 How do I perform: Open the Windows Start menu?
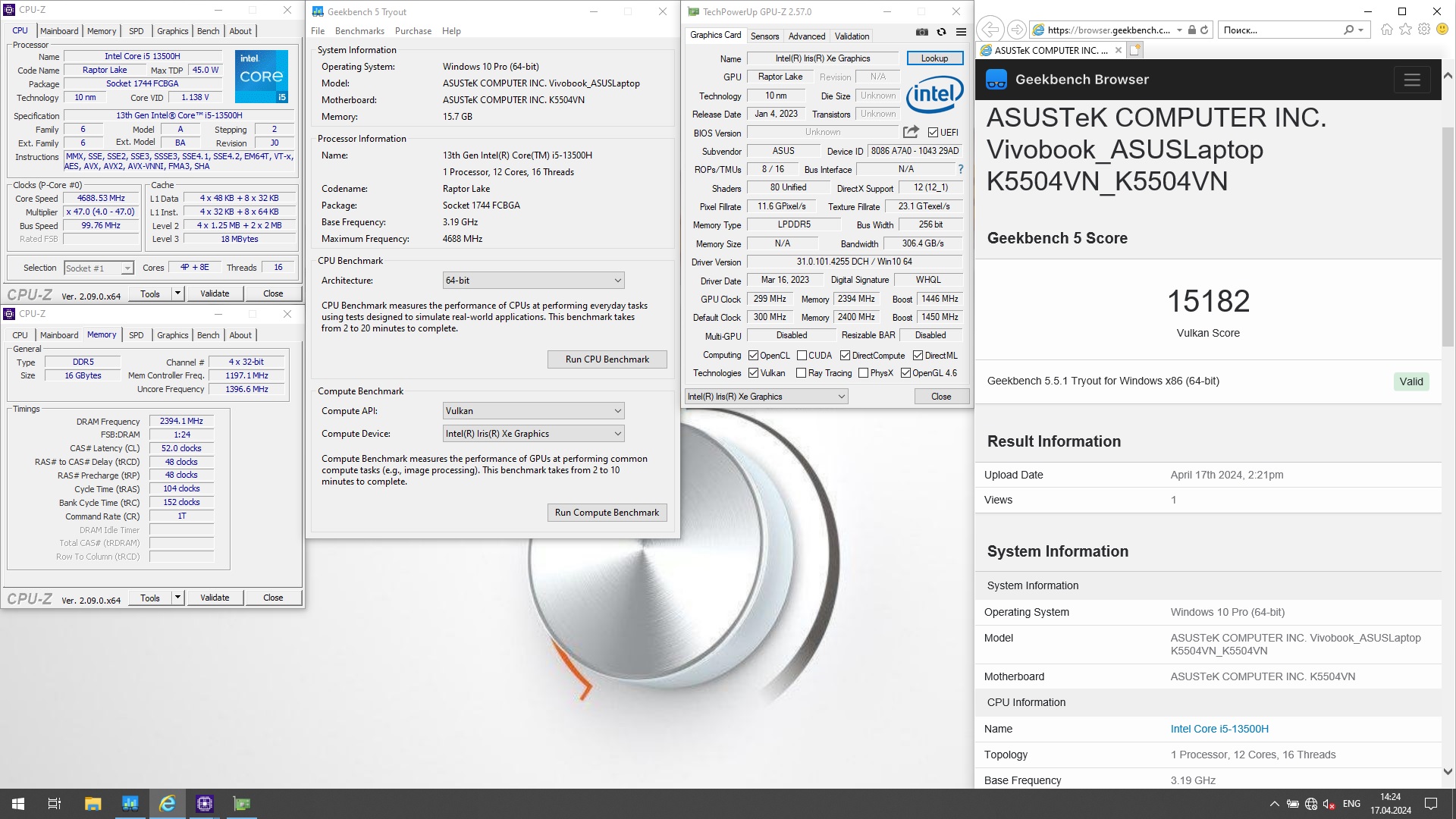(18, 804)
